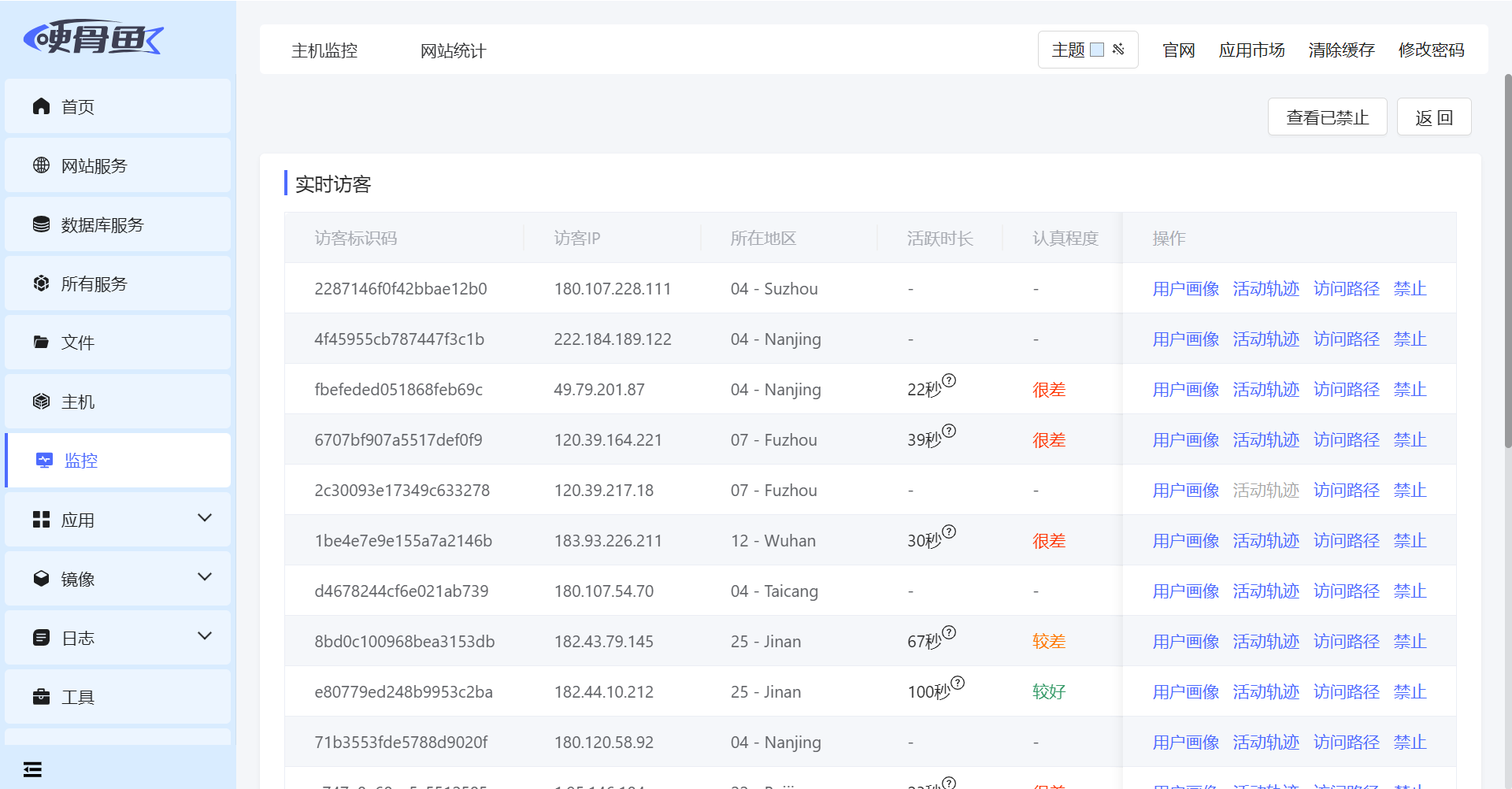Expand the 镜像 sidebar menu
This screenshot has height=789, width=1512.
pos(205,577)
